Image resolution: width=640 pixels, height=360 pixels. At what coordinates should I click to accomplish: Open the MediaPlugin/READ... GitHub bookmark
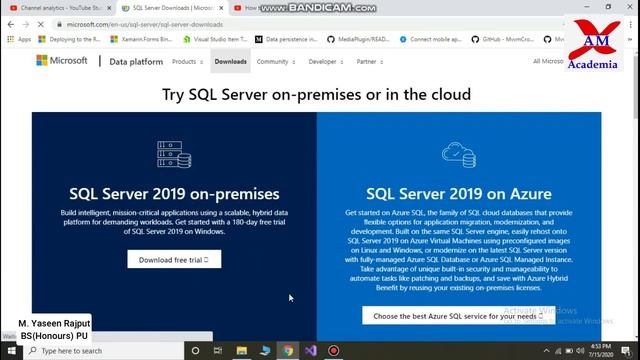coord(359,39)
